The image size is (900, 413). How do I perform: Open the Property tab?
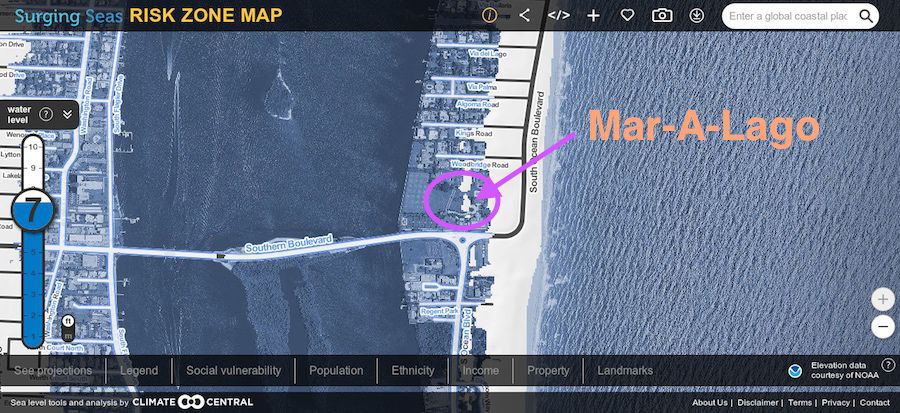coord(548,371)
